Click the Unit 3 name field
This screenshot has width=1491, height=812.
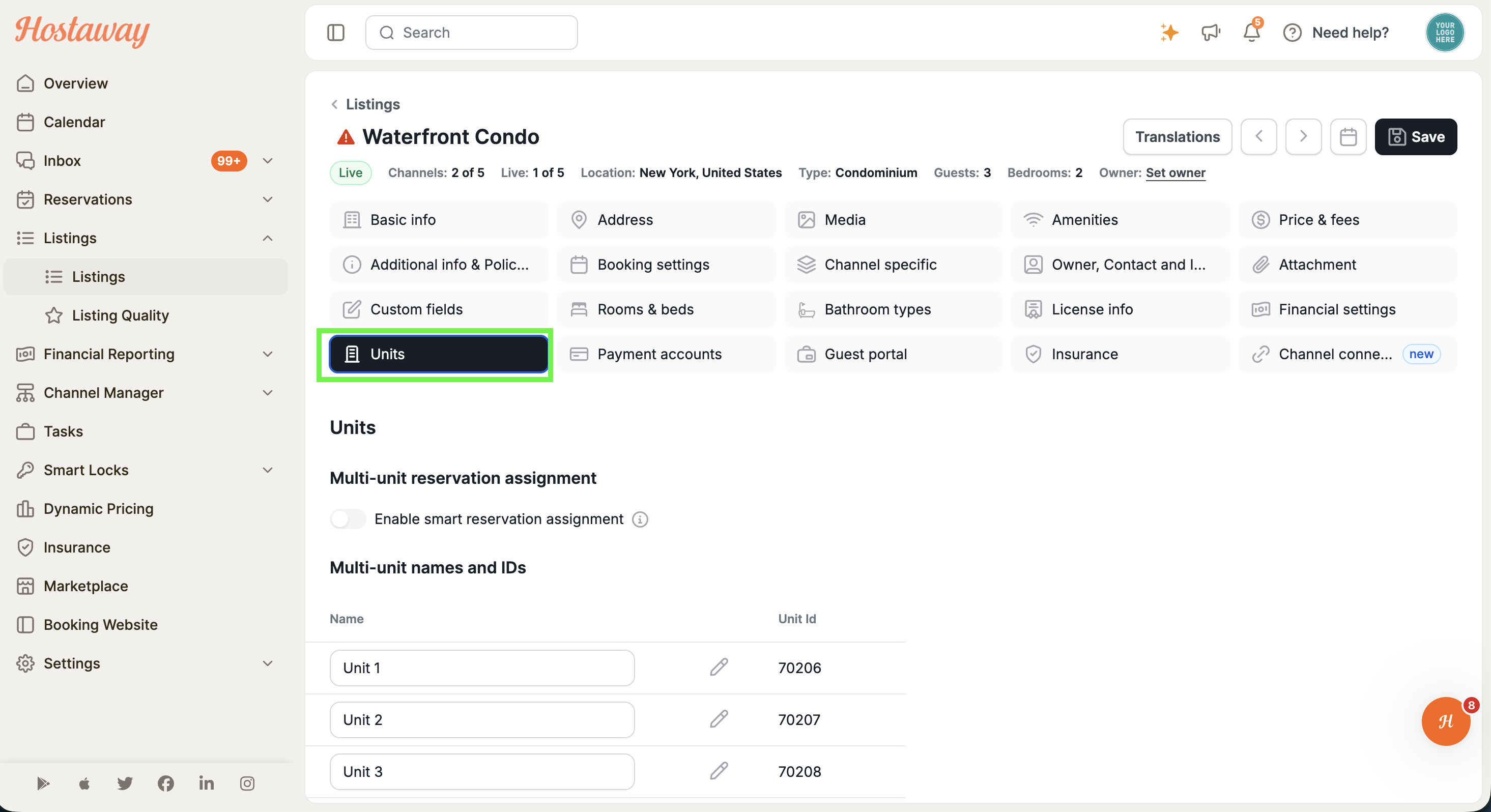pos(481,771)
